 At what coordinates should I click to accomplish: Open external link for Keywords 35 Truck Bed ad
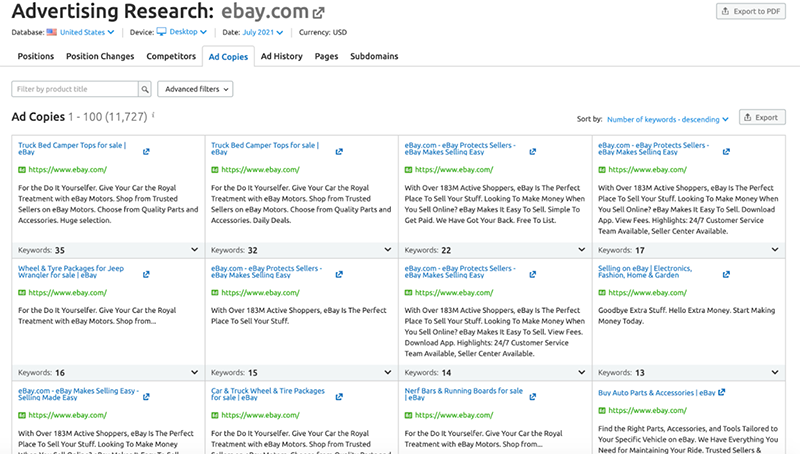click(146, 152)
